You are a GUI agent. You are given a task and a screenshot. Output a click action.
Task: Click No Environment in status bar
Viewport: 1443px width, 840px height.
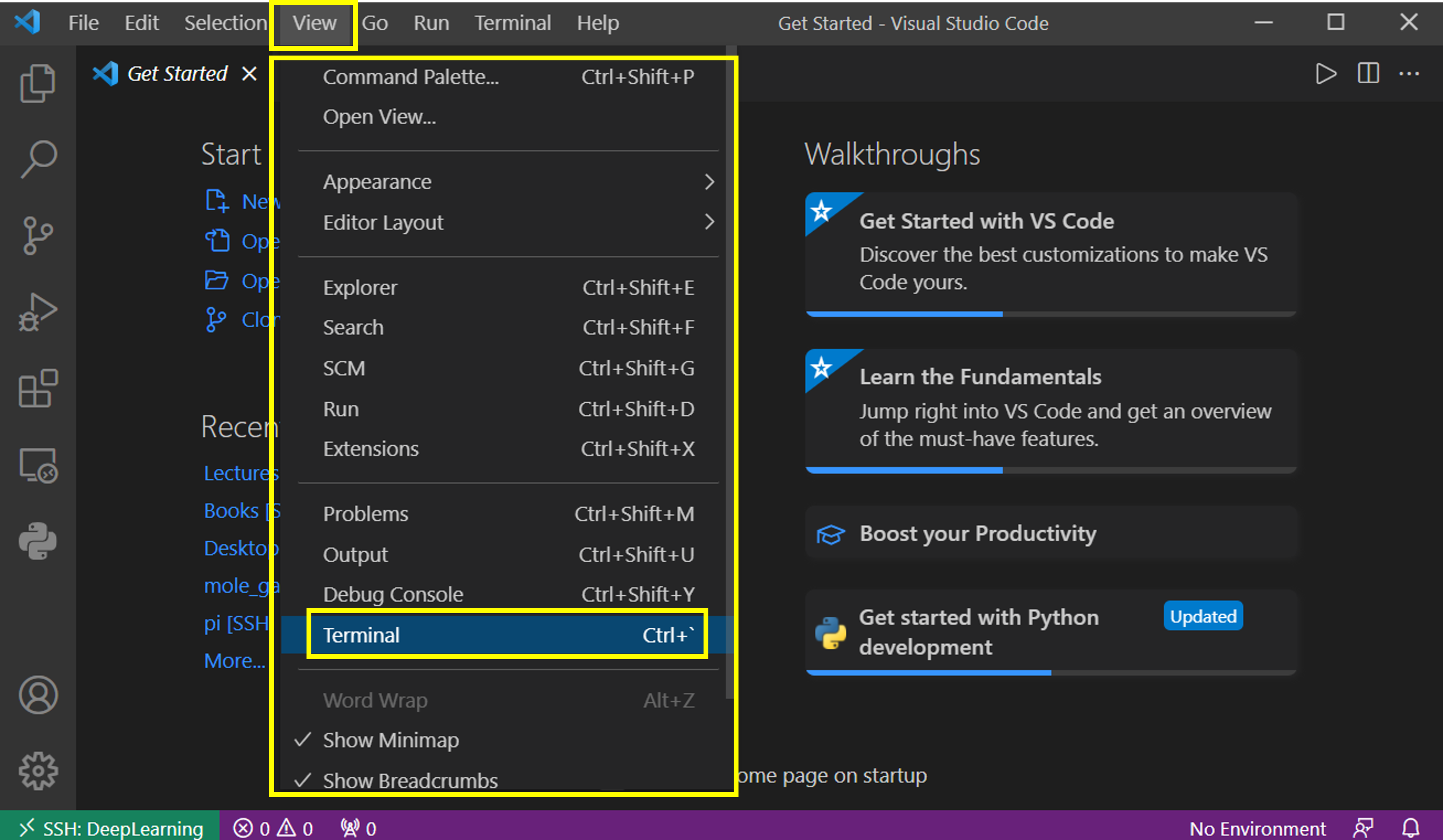click(1258, 828)
